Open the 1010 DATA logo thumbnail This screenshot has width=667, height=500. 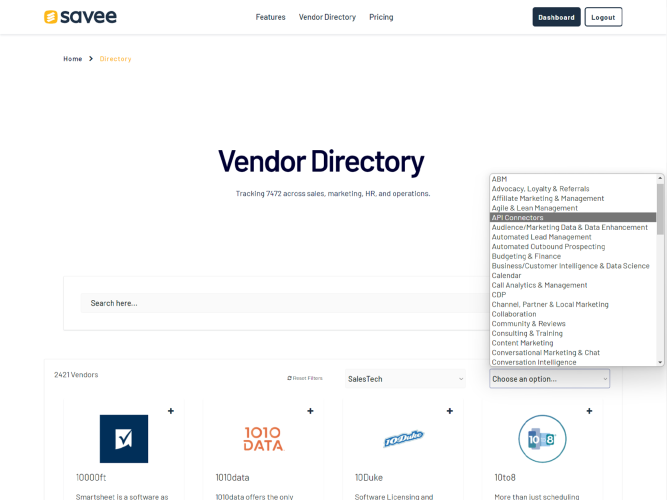[263, 439]
